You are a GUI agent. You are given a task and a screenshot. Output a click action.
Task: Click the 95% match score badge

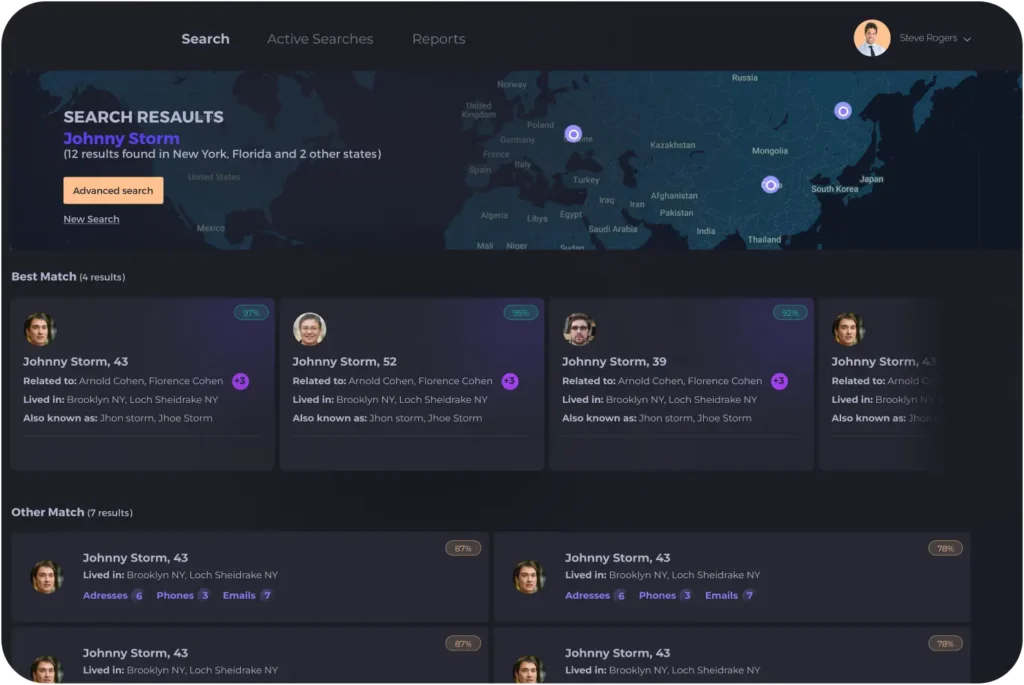(x=520, y=313)
